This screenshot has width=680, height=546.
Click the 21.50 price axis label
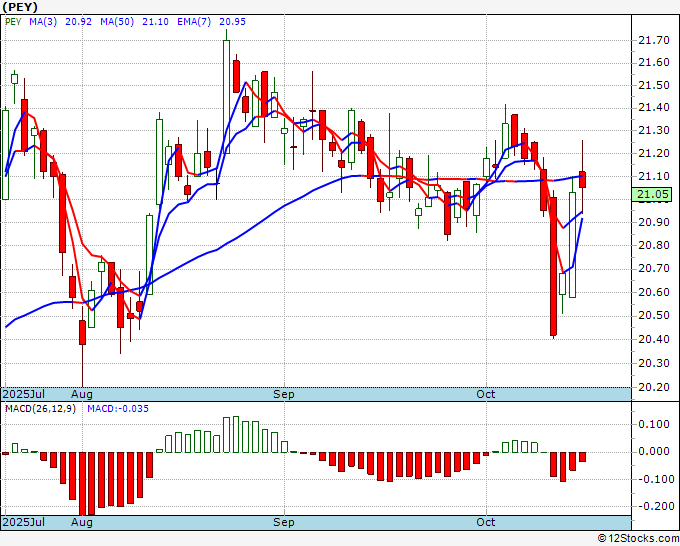[x=654, y=85]
